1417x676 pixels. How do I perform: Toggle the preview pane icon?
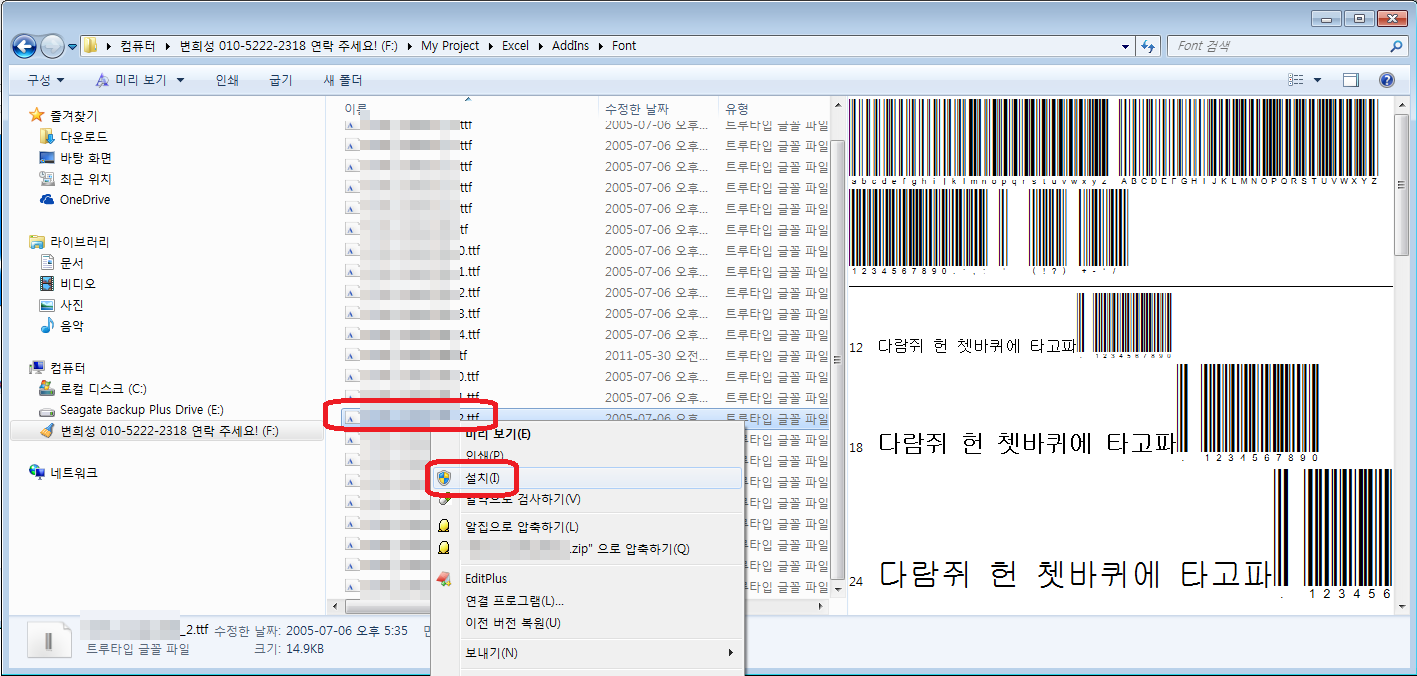pos(1351,80)
